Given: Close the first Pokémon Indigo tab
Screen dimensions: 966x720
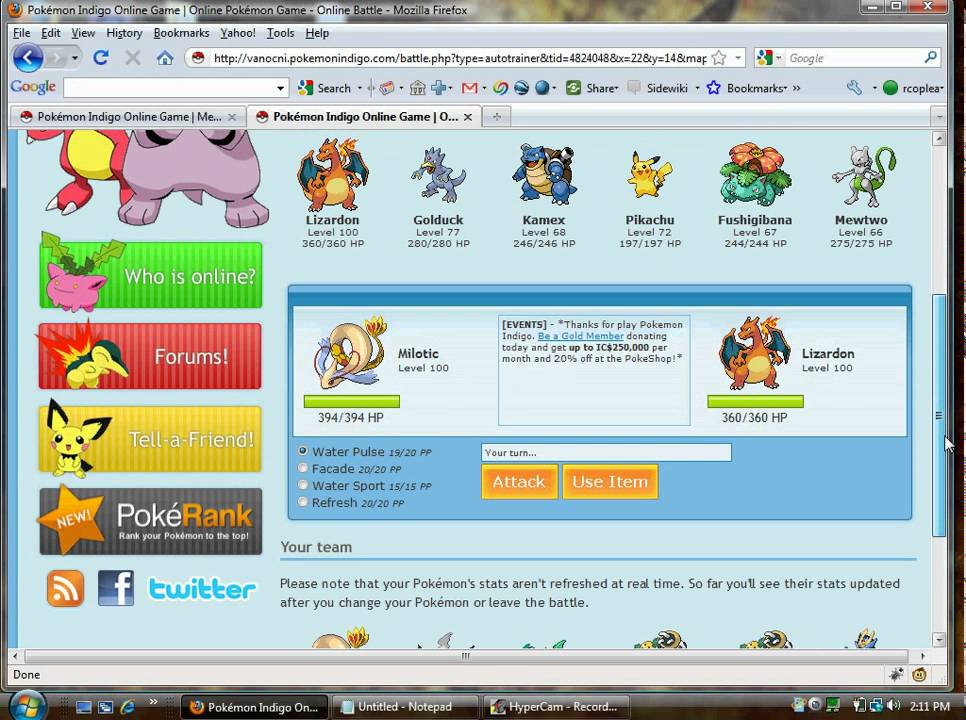Looking at the screenshot, I should (x=232, y=117).
